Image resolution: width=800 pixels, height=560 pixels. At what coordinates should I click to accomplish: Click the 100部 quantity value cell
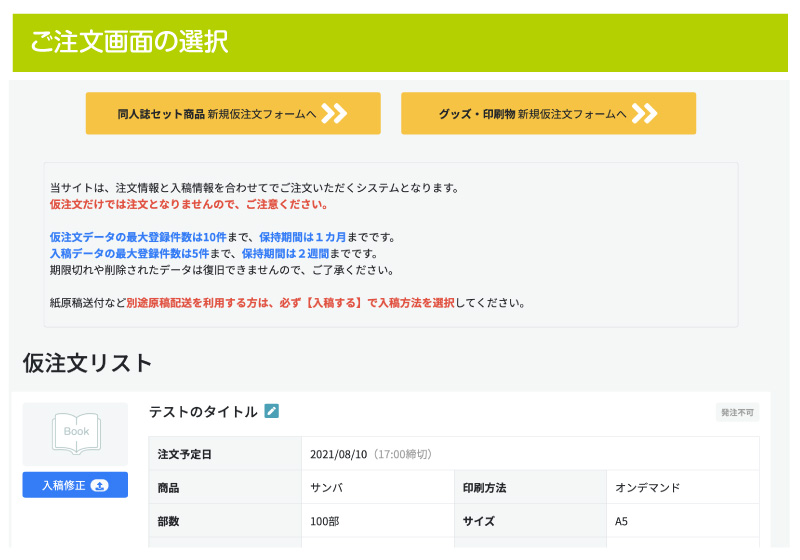point(378,521)
